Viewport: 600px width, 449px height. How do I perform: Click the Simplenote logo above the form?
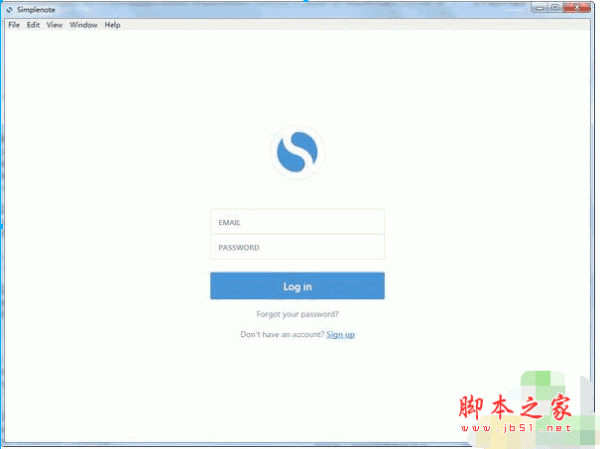tap(297, 152)
